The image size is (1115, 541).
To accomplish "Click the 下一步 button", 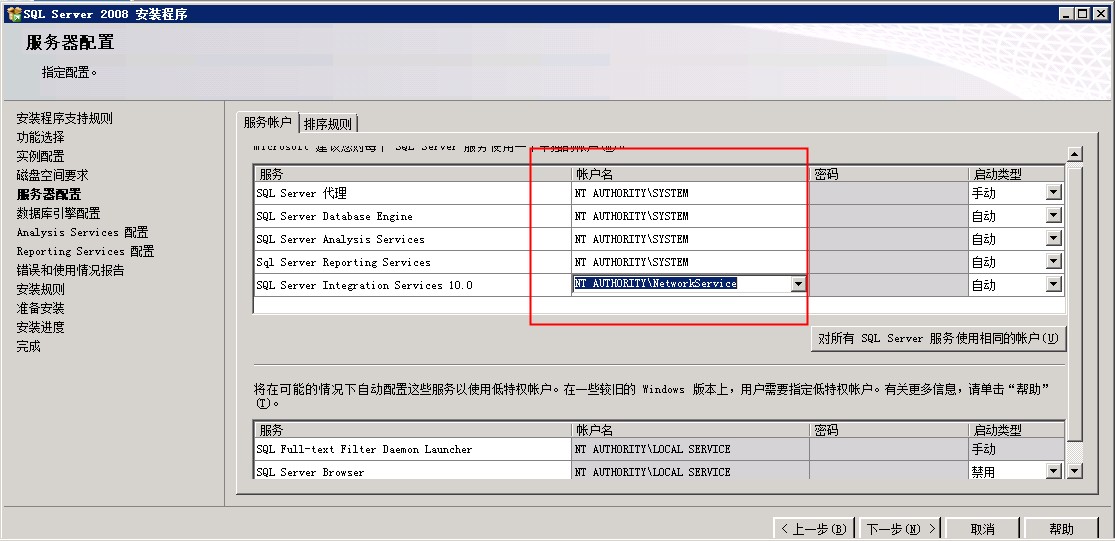I will [900, 529].
